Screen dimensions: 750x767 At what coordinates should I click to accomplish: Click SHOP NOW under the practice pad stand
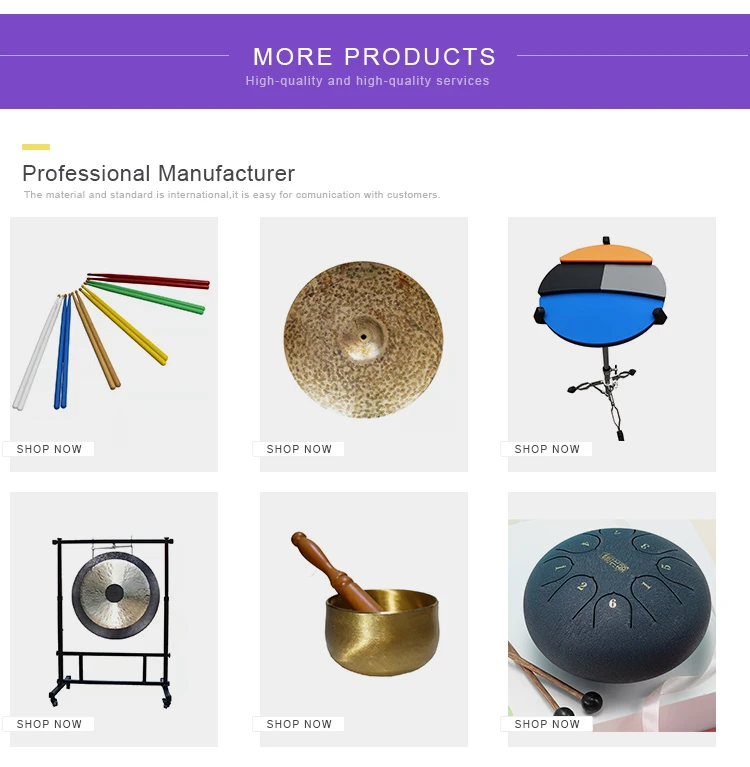(547, 449)
